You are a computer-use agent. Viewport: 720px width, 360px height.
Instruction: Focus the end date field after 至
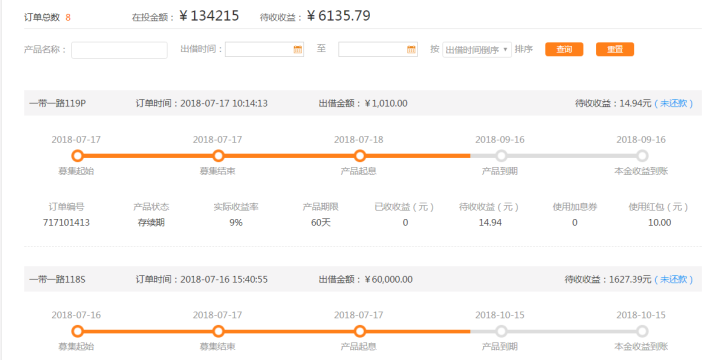(x=378, y=50)
